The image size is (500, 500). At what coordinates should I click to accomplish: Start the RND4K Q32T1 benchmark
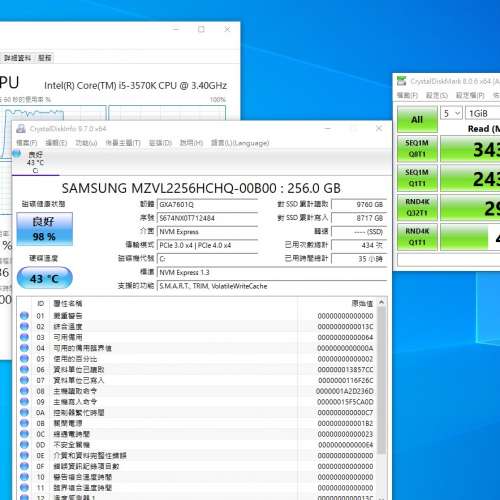417,207
